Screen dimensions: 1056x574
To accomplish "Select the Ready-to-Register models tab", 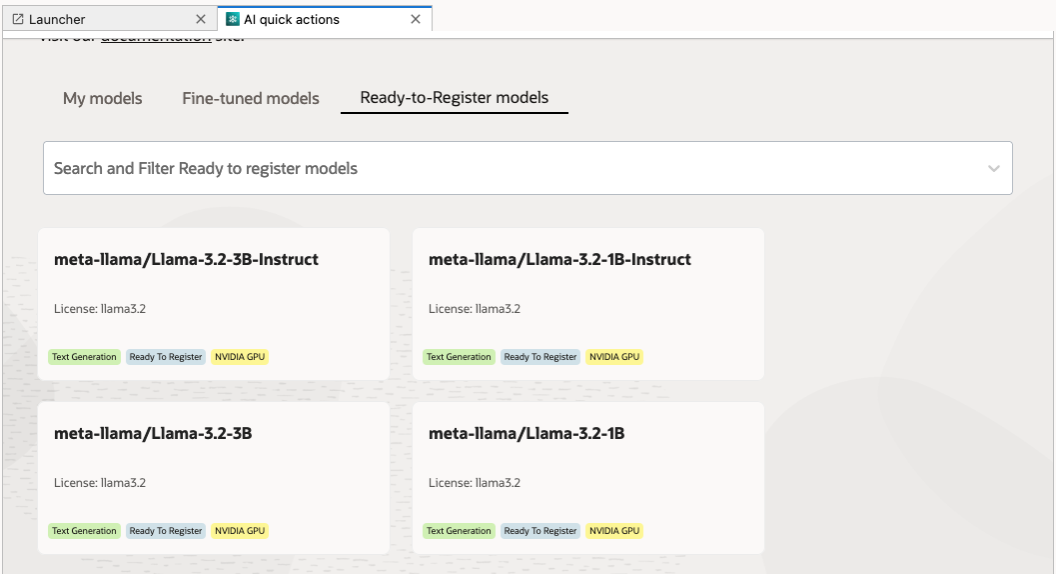I will [x=454, y=98].
